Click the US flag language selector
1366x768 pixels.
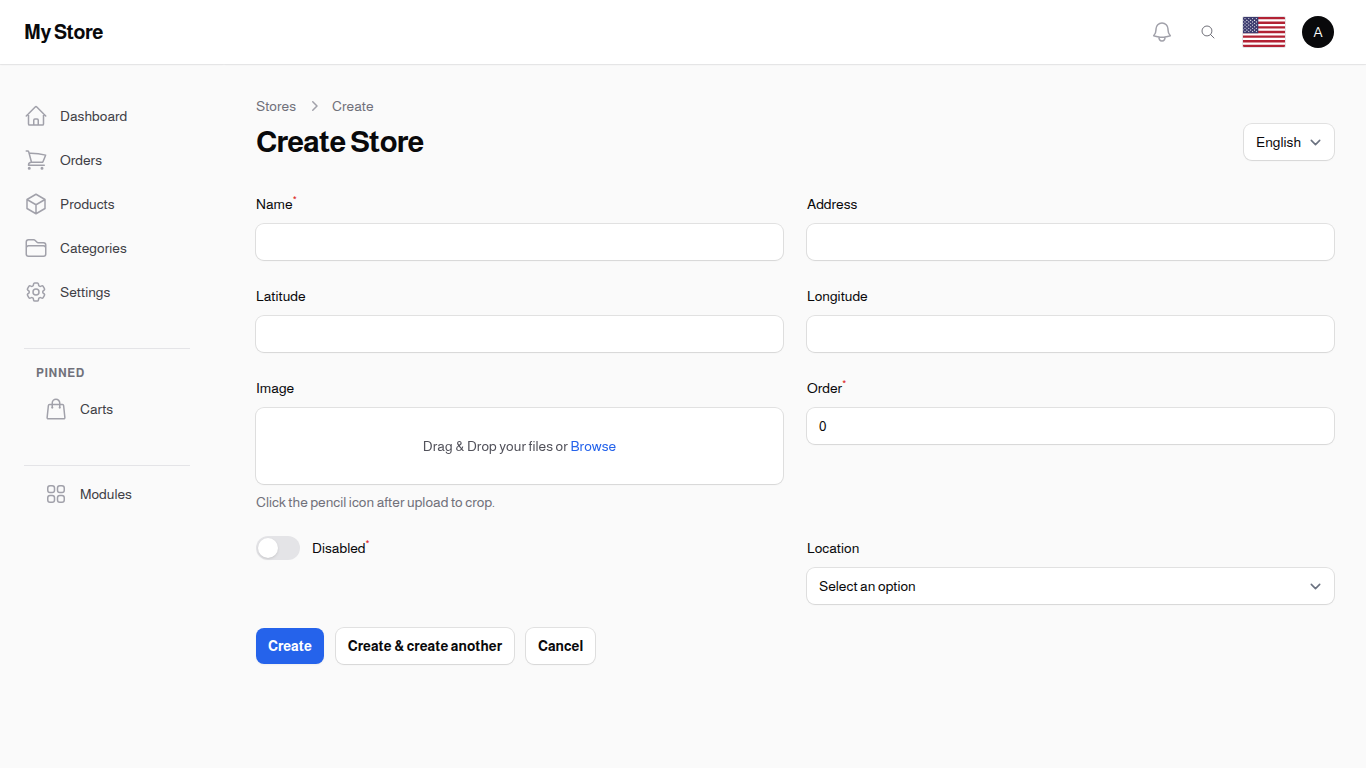point(1263,31)
